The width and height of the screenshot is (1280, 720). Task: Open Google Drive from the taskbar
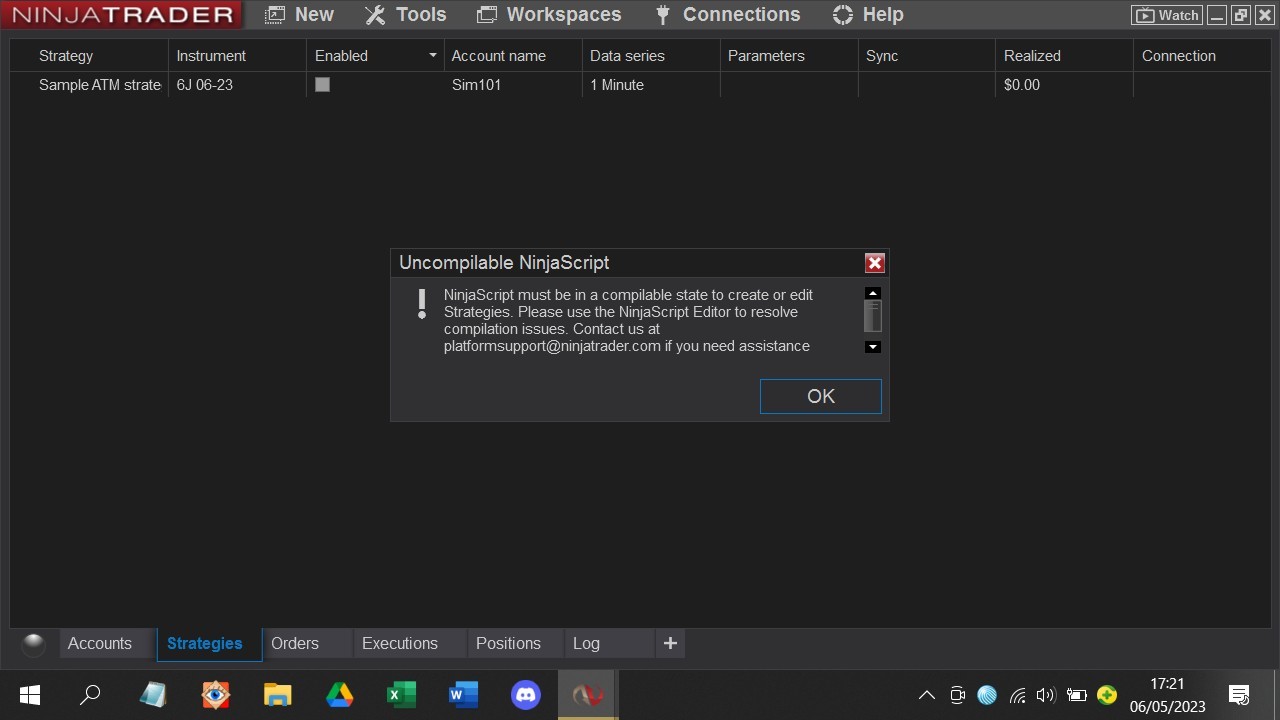tap(339, 695)
